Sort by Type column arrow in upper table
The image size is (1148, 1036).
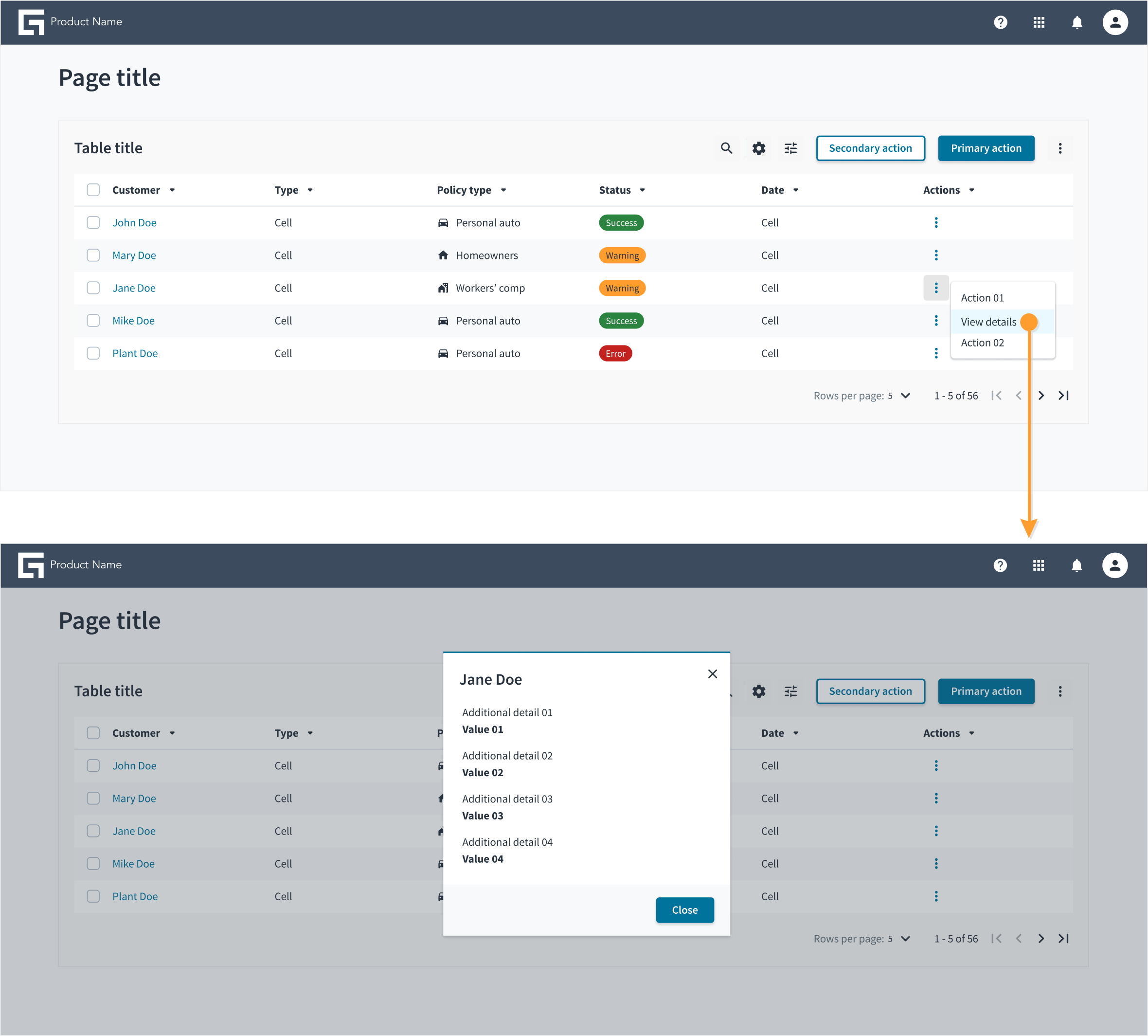pos(310,190)
